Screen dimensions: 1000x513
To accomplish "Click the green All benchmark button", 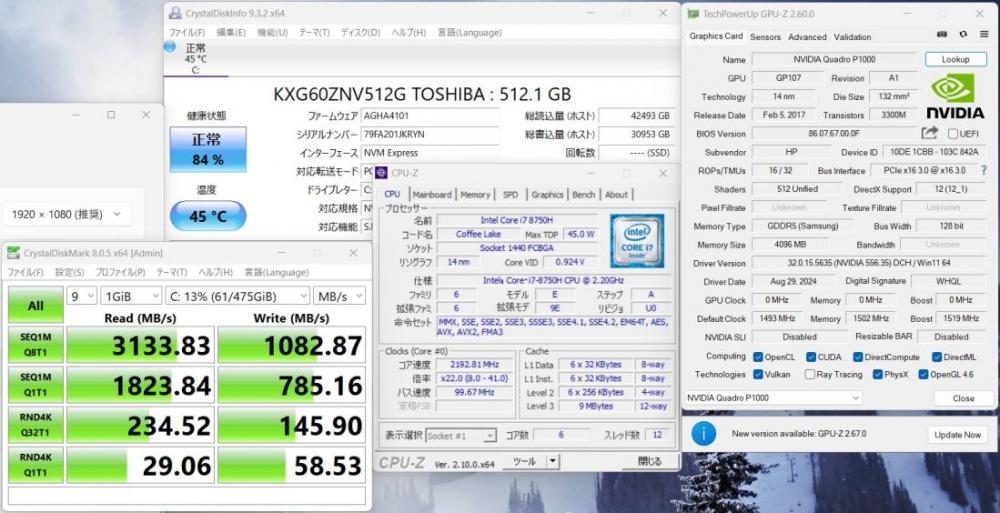I will 36,305.
